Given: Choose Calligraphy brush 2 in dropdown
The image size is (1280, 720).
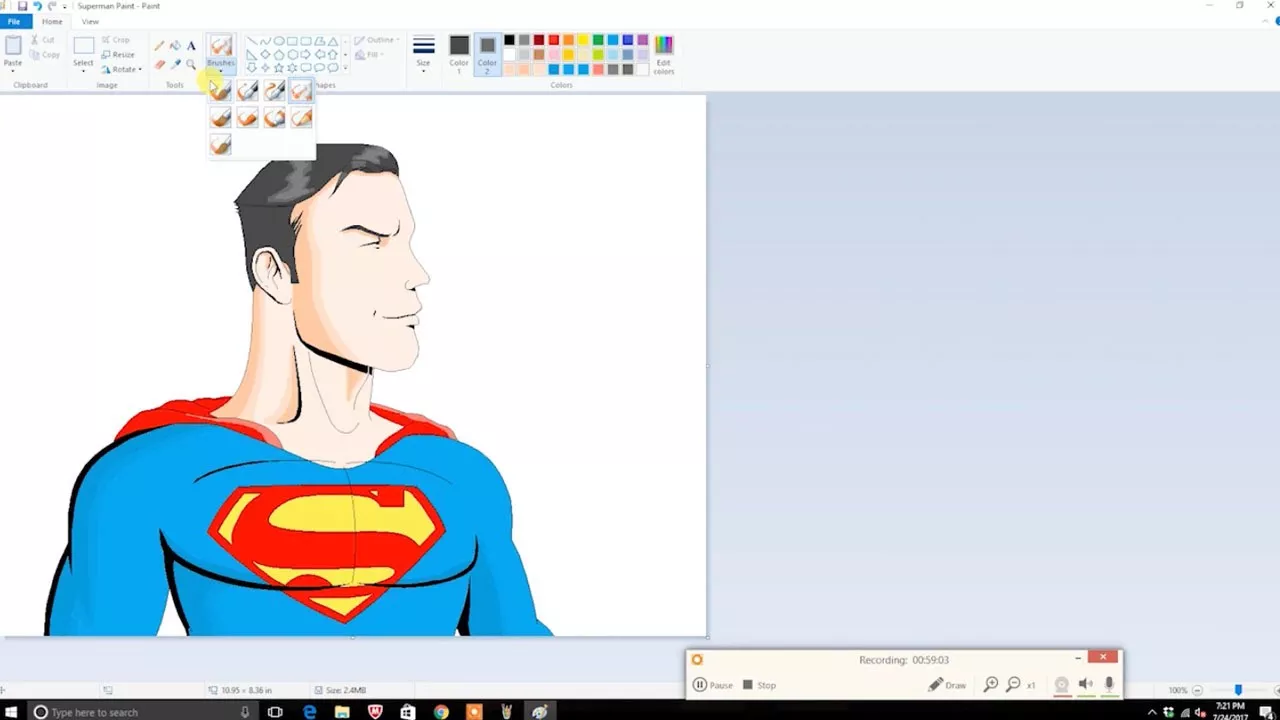Looking at the screenshot, I should [275, 91].
